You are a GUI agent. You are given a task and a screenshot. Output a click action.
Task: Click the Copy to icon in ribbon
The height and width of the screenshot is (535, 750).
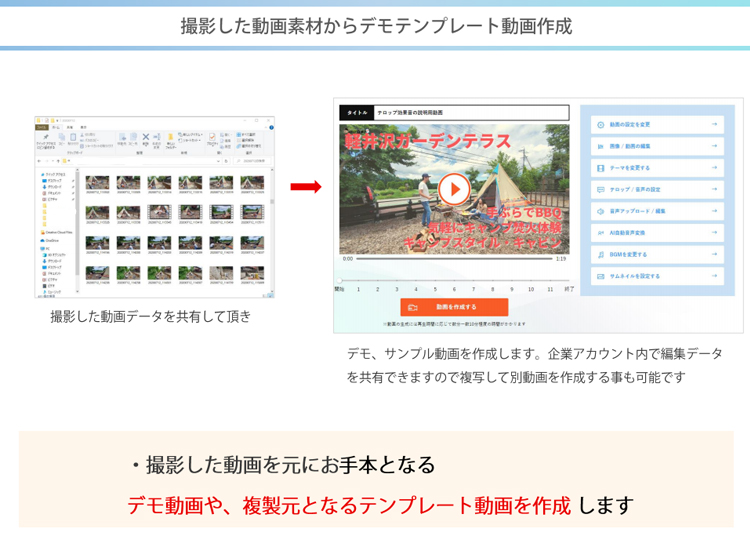coord(133,137)
